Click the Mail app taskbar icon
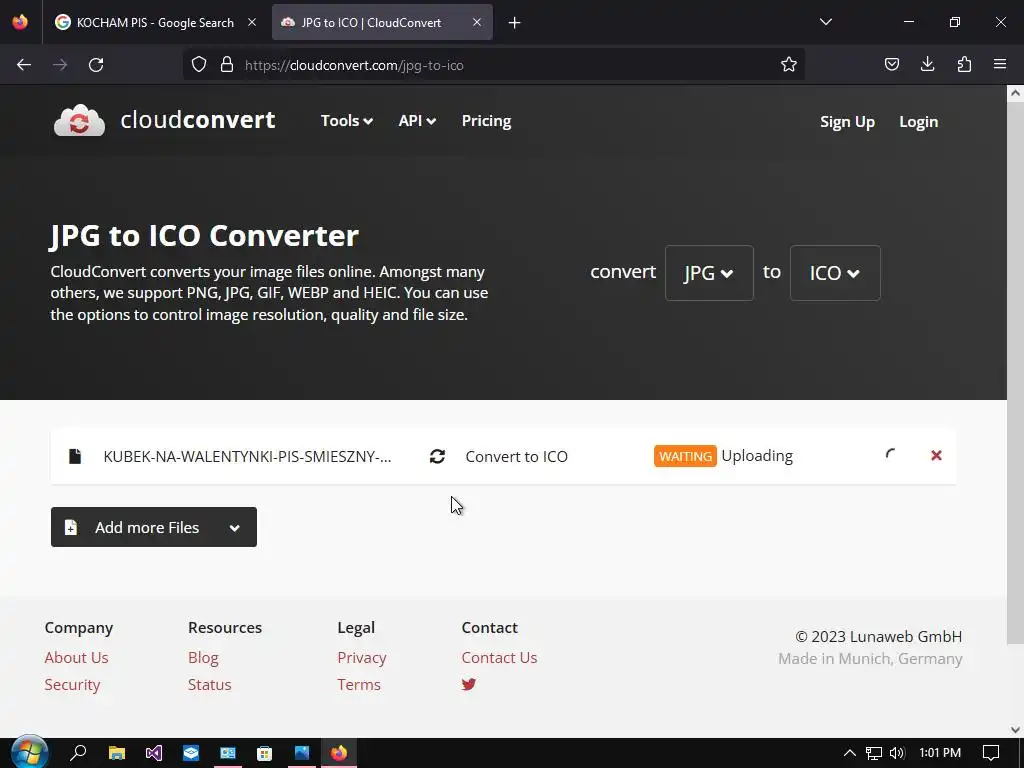 (191, 753)
